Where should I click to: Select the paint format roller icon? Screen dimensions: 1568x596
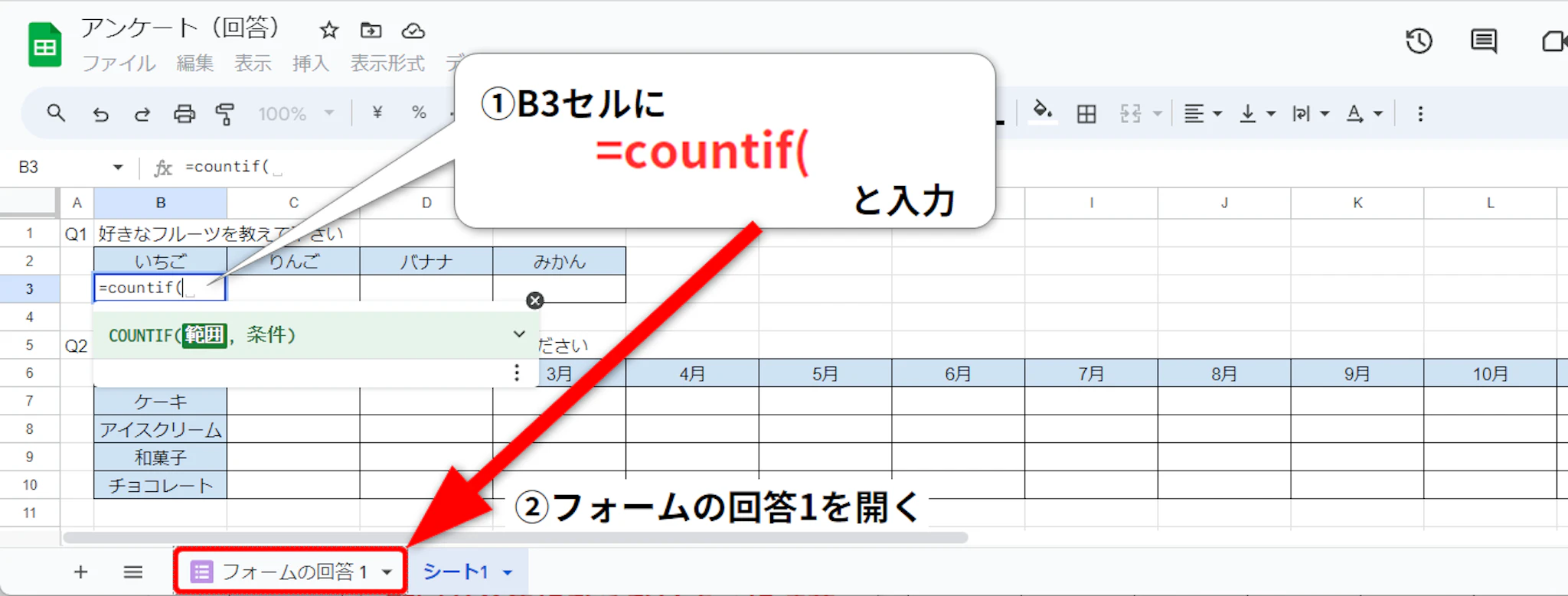tap(225, 114)
